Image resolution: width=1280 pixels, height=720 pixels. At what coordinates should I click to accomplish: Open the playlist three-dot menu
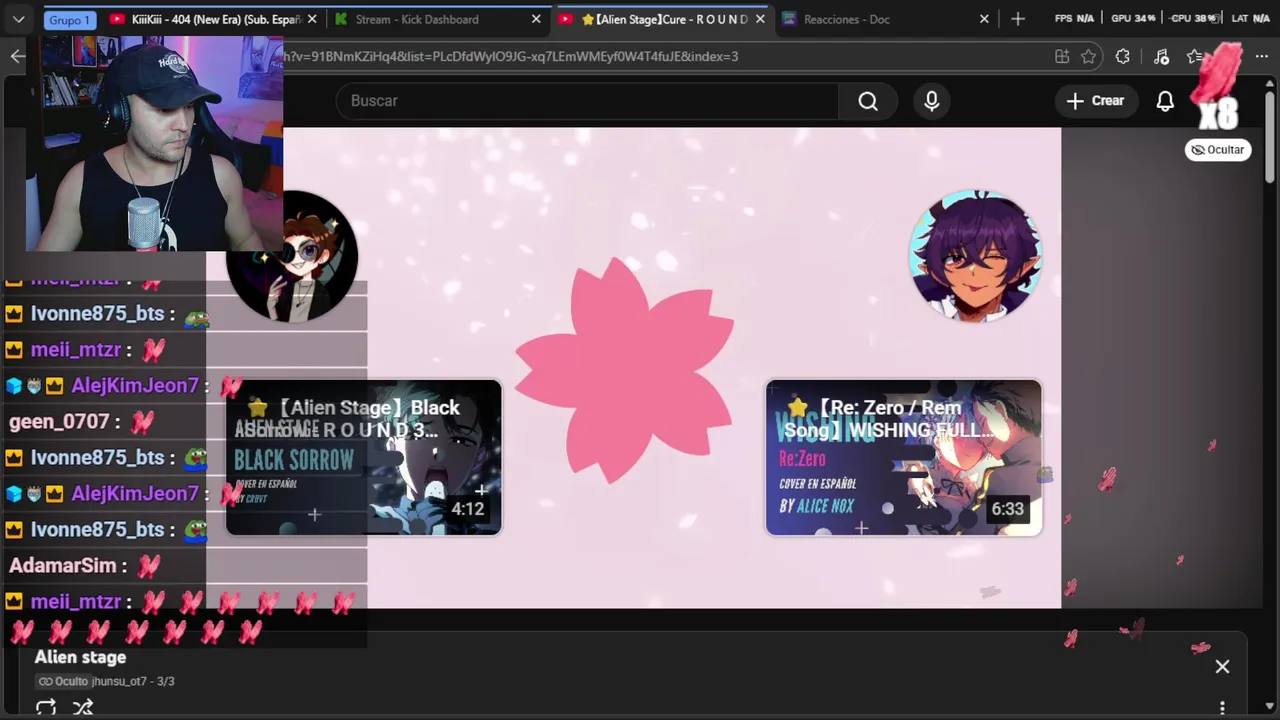(1222, 708)
